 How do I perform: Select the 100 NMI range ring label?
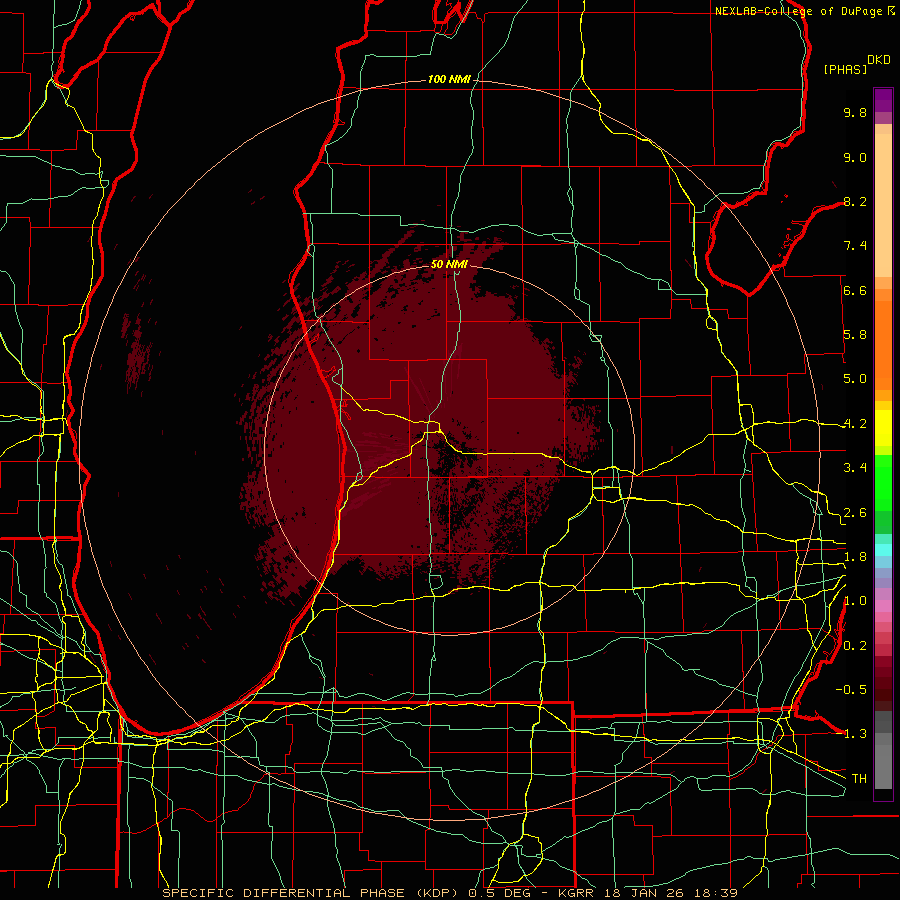[x=449, y=79]
